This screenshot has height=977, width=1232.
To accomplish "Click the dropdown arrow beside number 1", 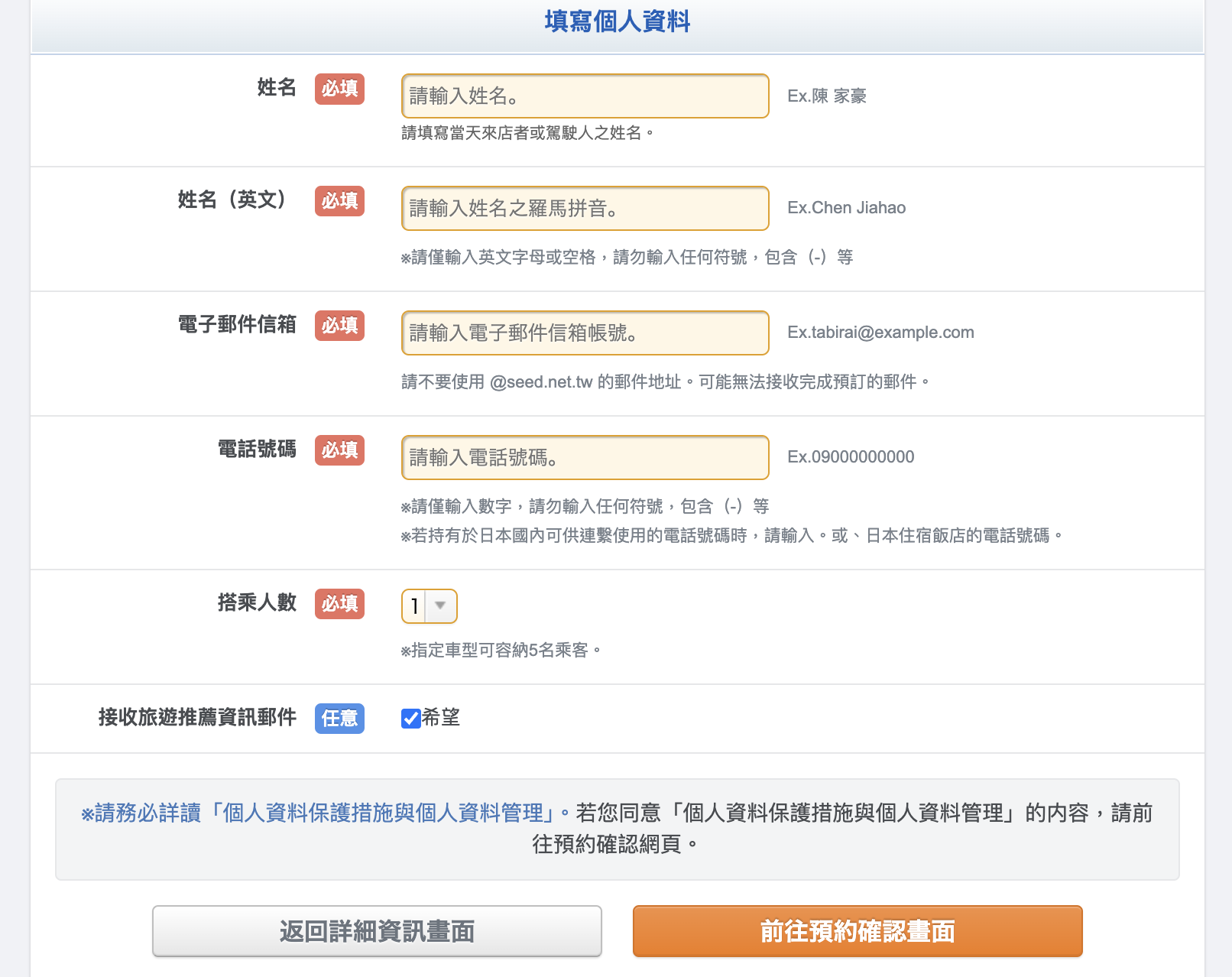I will point(440,606).
